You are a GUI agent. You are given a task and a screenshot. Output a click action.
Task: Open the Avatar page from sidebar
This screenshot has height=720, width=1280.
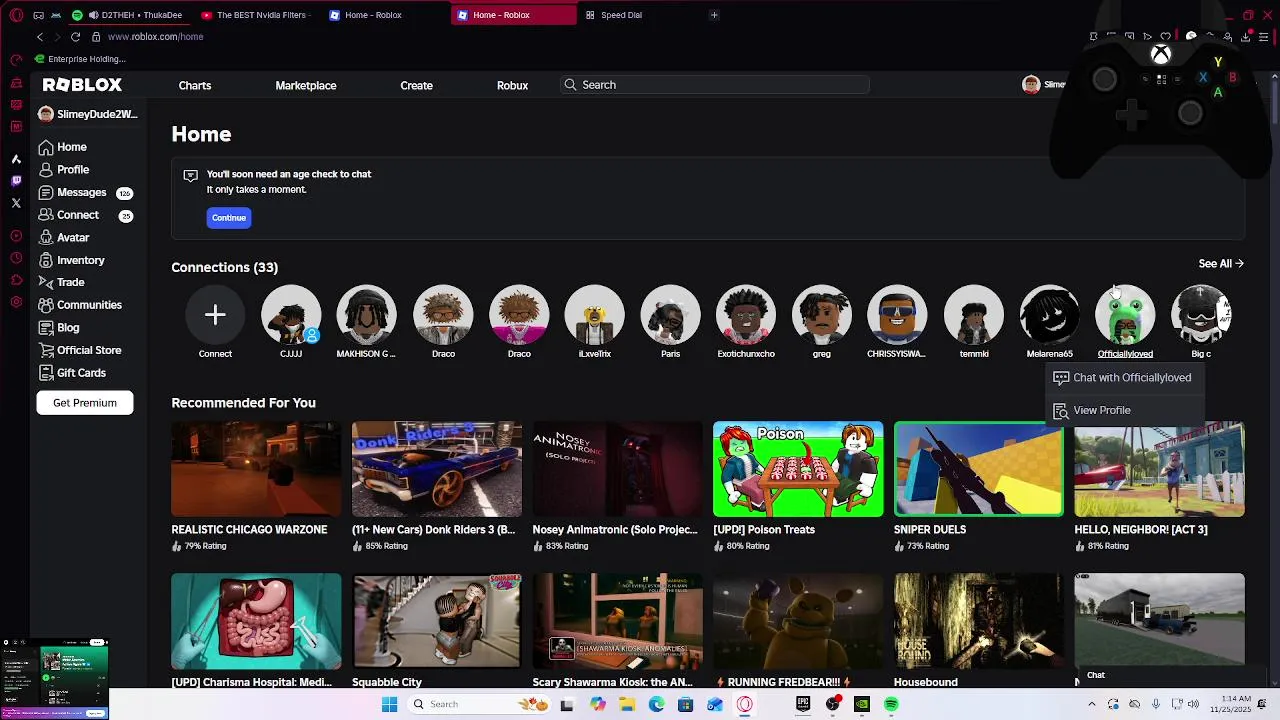coord(64,238)
